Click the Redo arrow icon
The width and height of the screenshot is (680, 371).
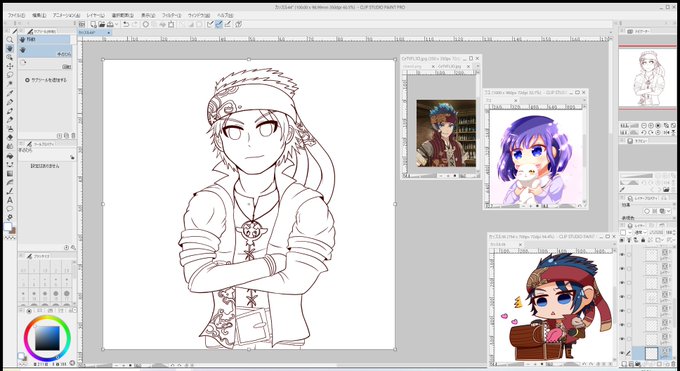pyautogui.click(x=135, y=25)
